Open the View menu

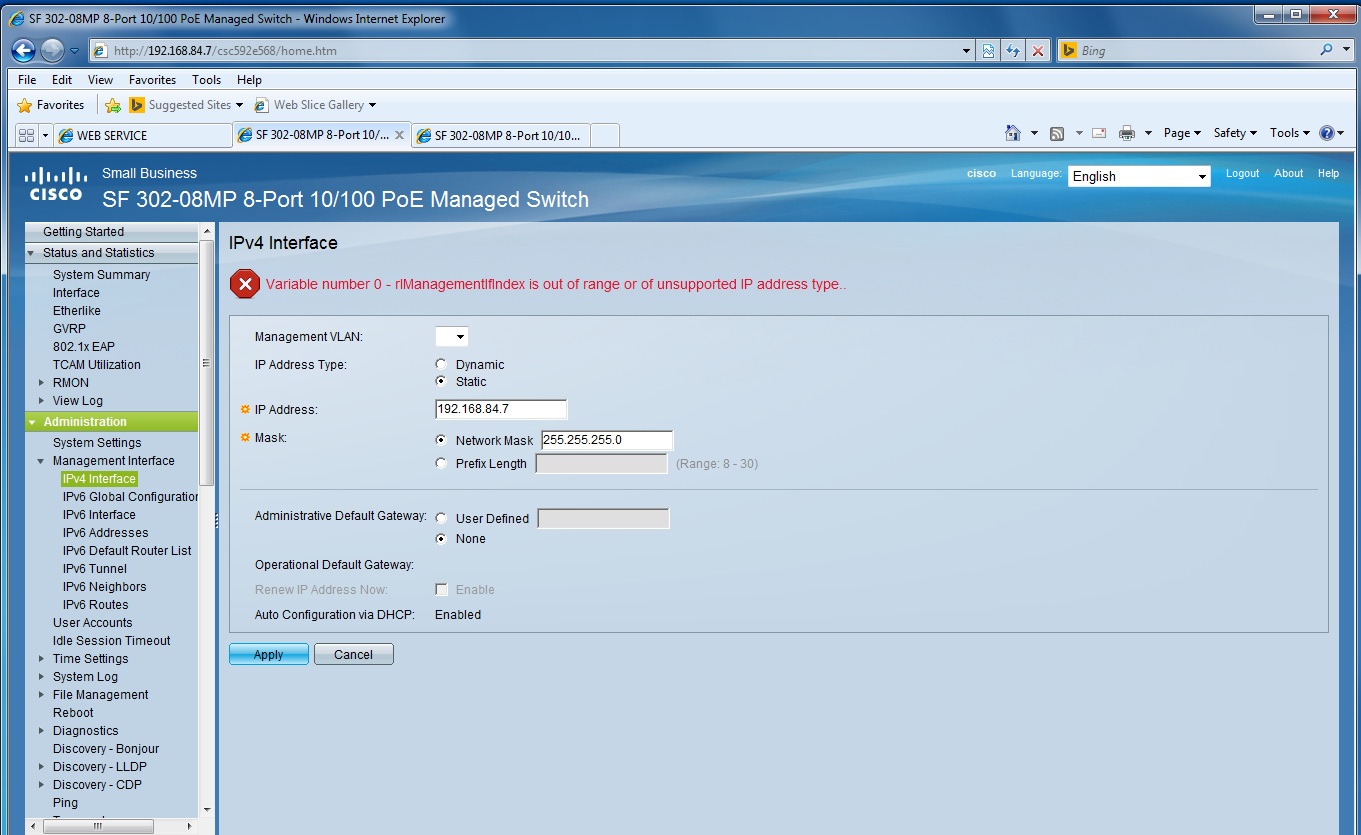point(100,80)
